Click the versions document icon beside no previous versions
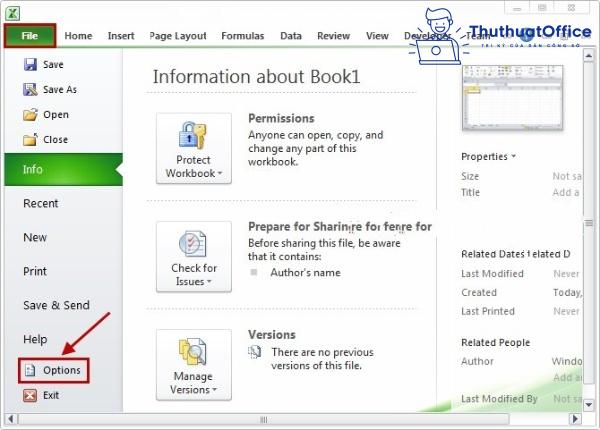Viewport: 600px width, 430px height. (x=254, y=352)
